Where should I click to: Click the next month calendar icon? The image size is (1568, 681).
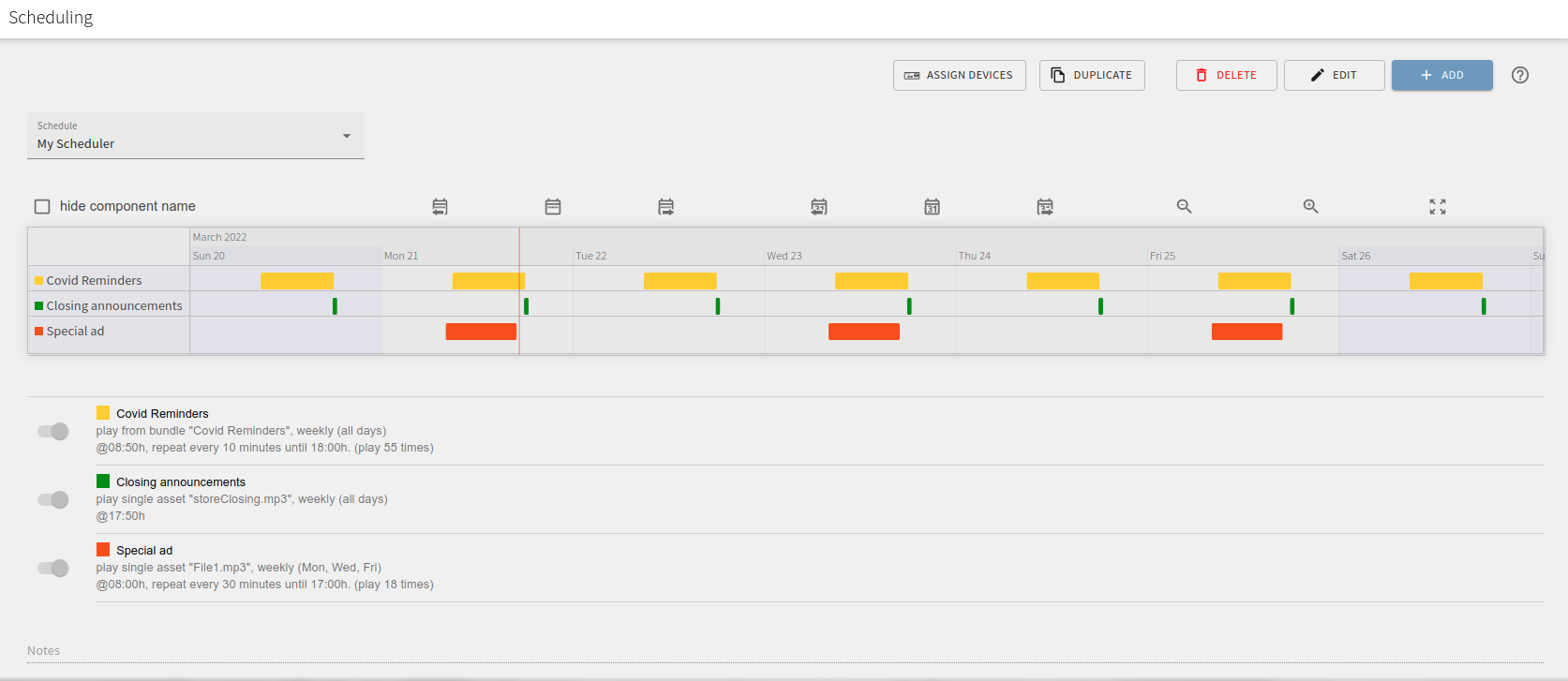(1045, 206)
